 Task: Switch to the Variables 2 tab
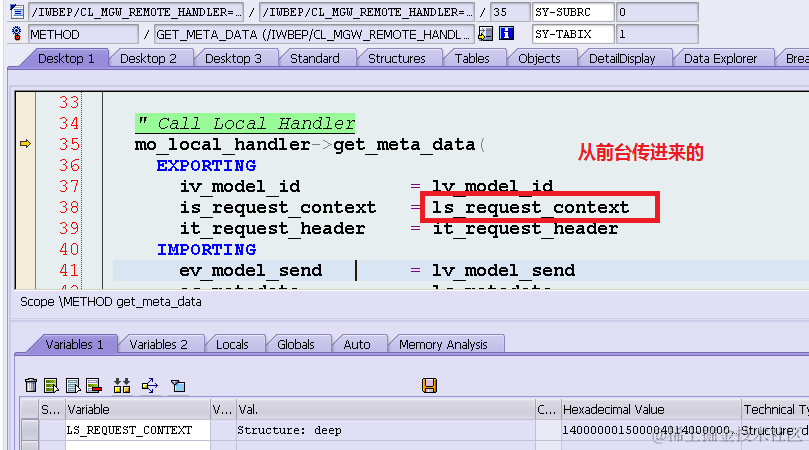[158, 344]
